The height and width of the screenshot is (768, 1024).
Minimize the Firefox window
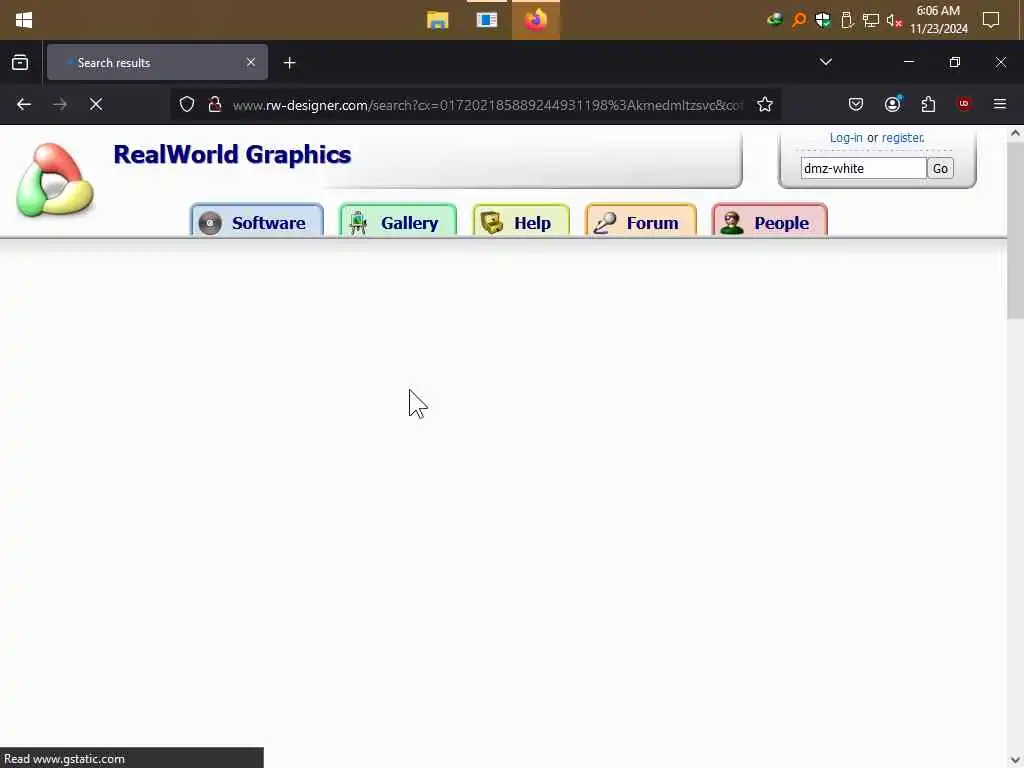(908, 62)
